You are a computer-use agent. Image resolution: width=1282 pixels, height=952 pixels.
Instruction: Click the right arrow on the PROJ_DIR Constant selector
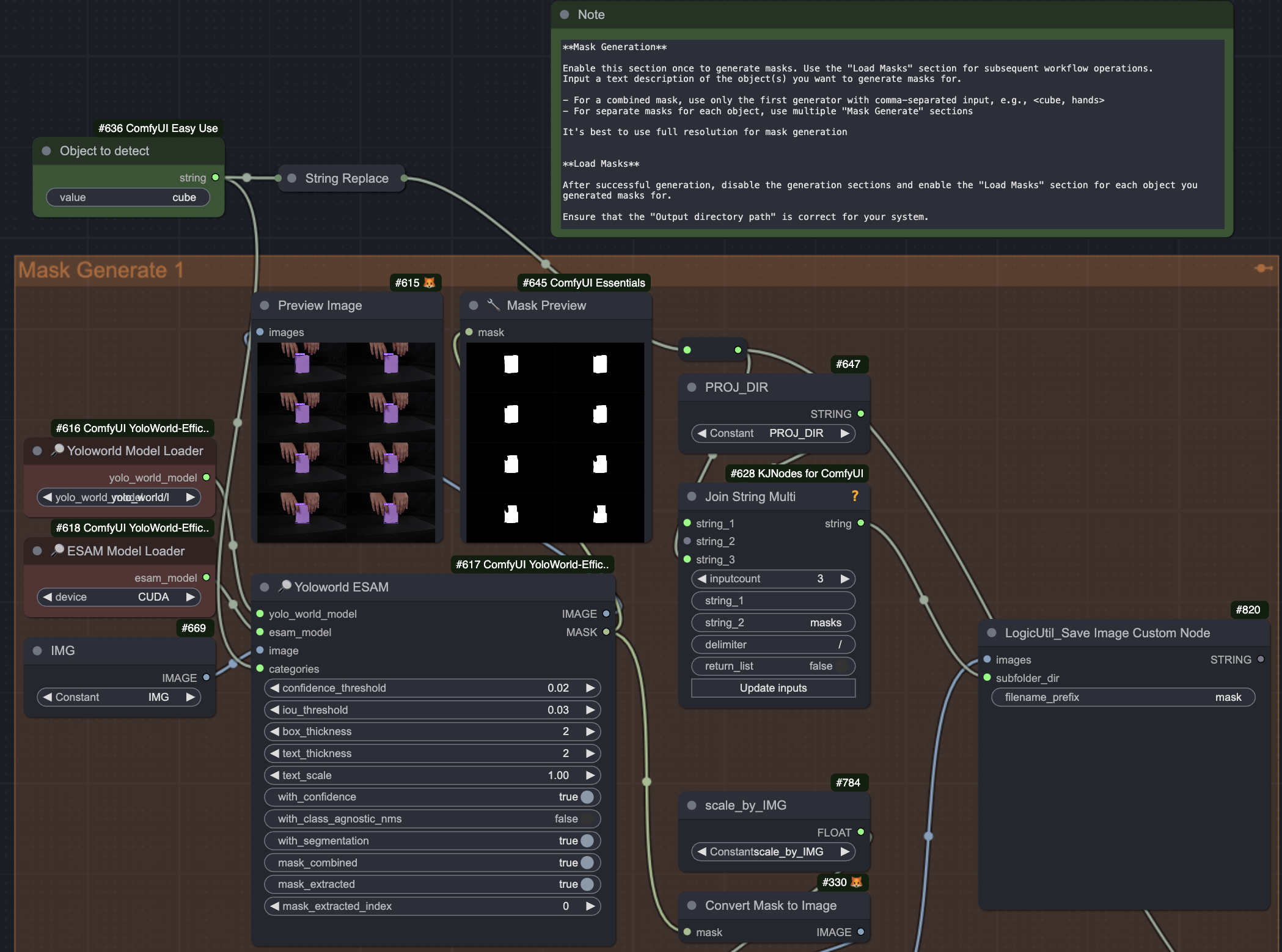[844, 433]
